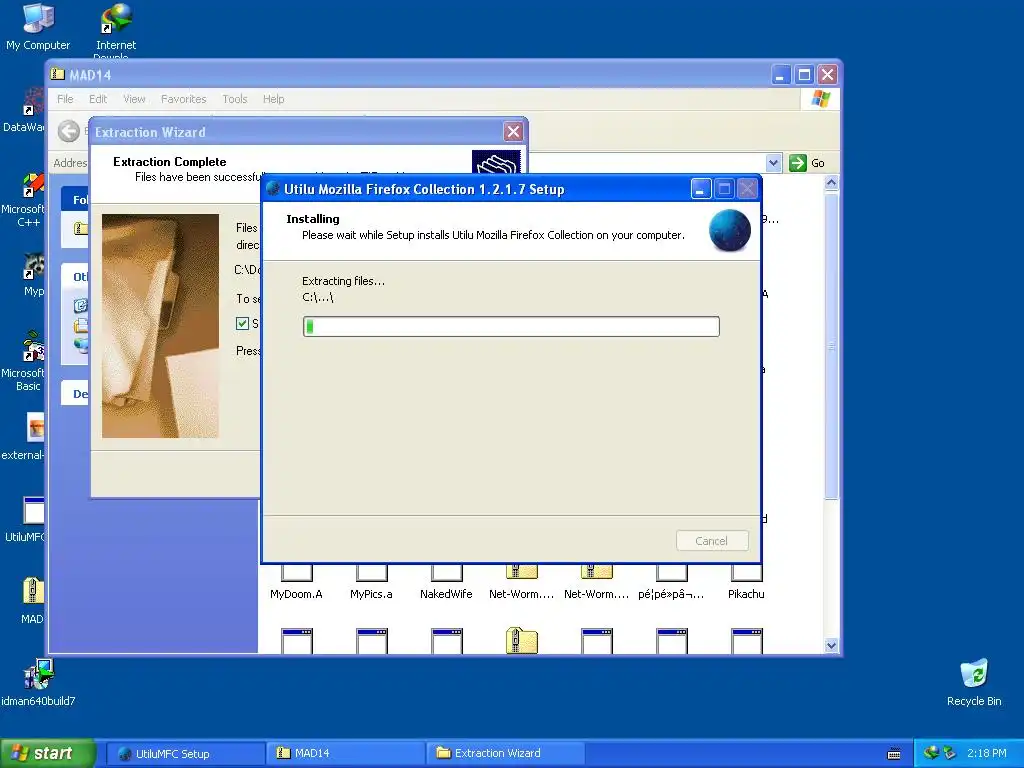Screen dimensions: 1024x768
Task: Switch to Extraction Wizard taskbar button
Action: tap(505, 754)
